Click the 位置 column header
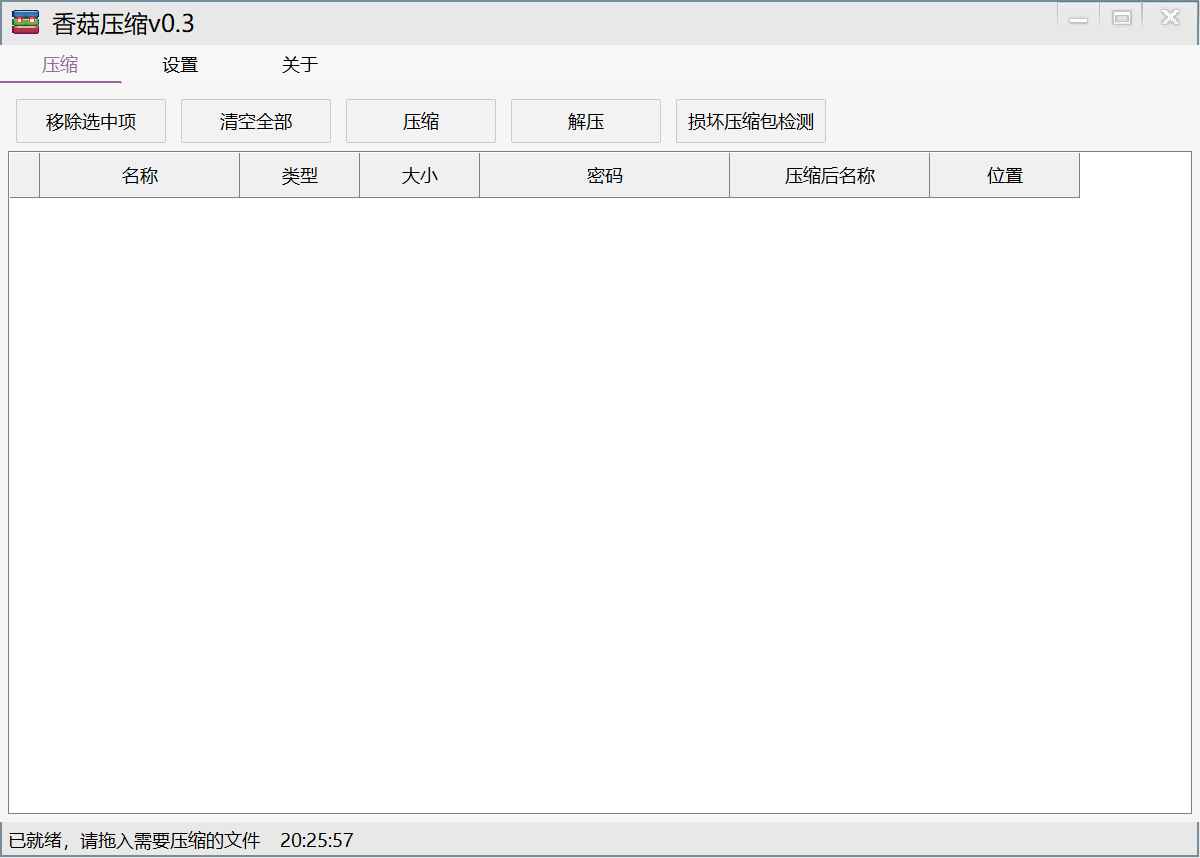This screenshot has height=858, width=1200. [x=1004, y=174]
